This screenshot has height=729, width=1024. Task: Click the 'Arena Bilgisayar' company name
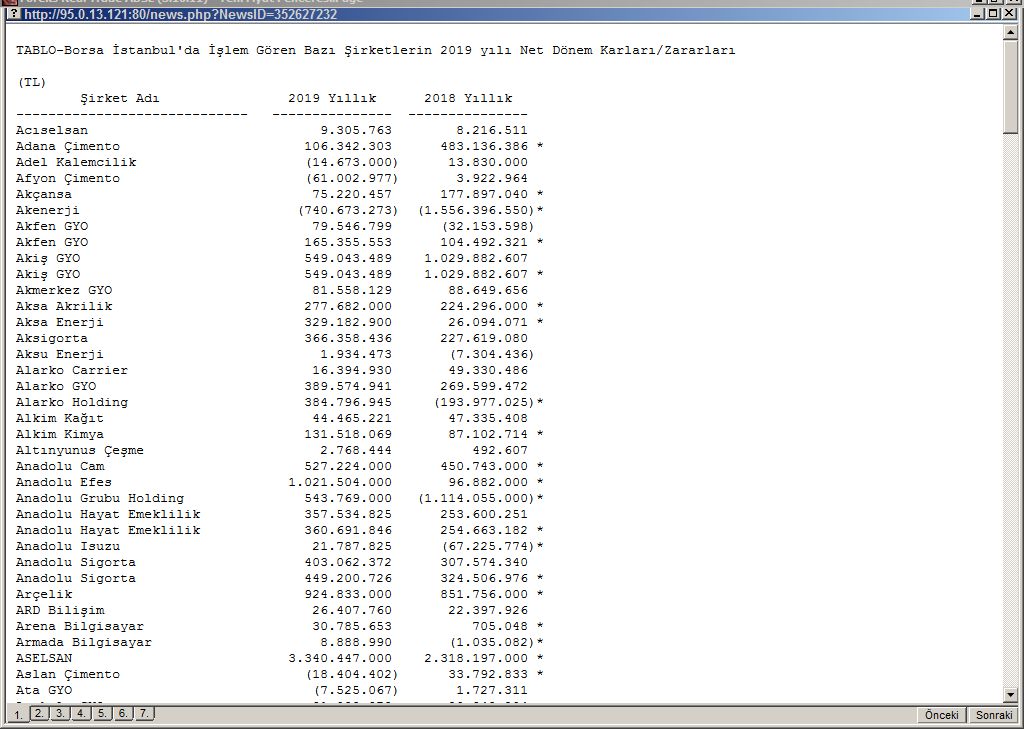point(80,626)
